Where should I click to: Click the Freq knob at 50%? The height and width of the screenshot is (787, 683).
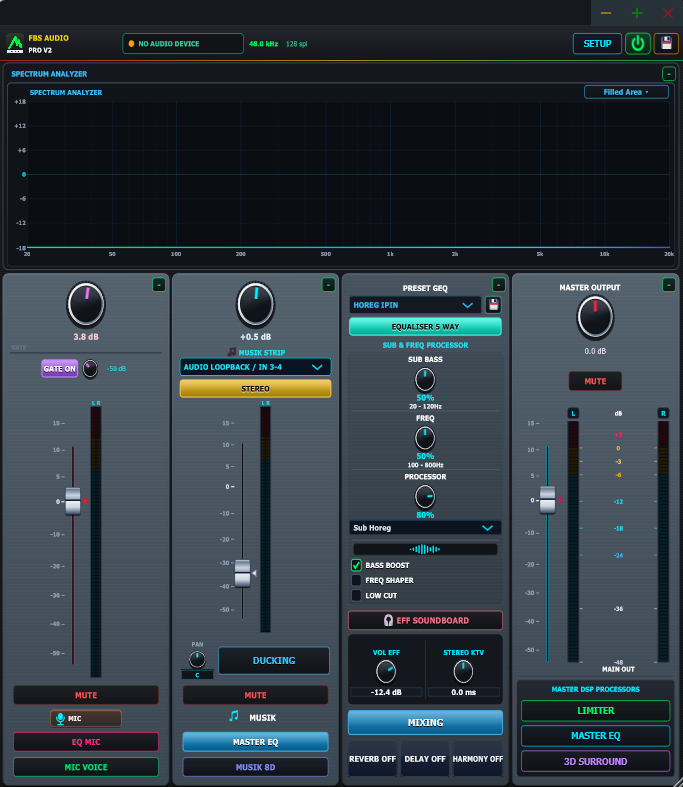click(425, 438)
